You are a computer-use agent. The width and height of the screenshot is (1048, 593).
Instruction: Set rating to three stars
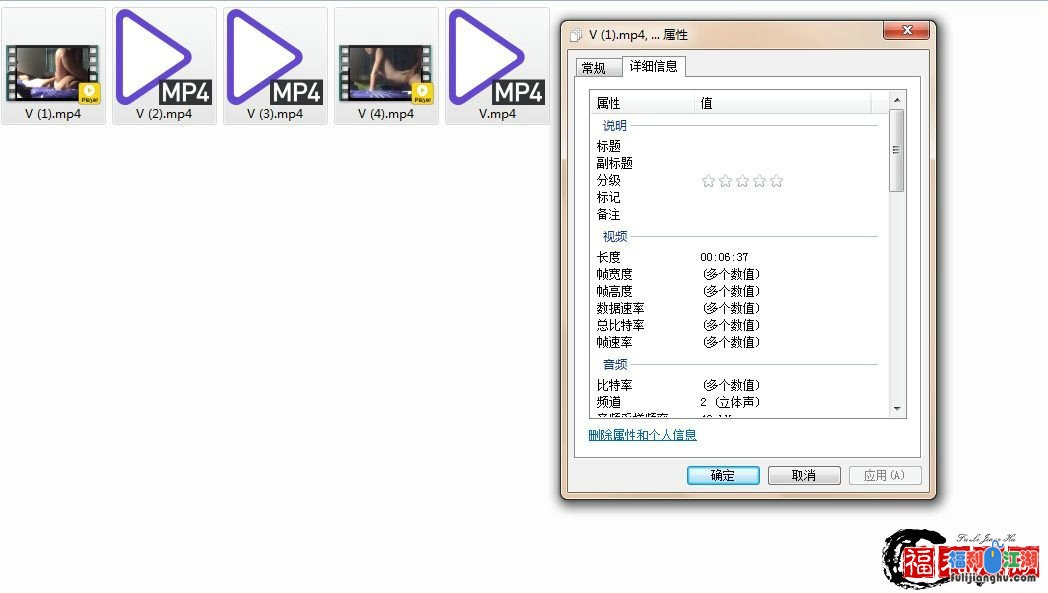point(743,180)
